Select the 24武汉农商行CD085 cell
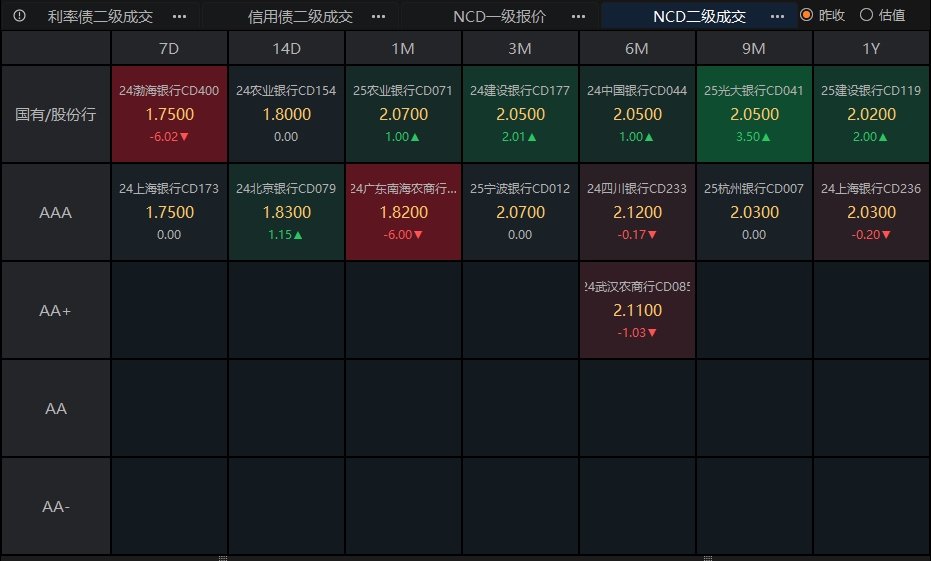The width and height of the screenshot is (931, 561). [x=637, y=310]
